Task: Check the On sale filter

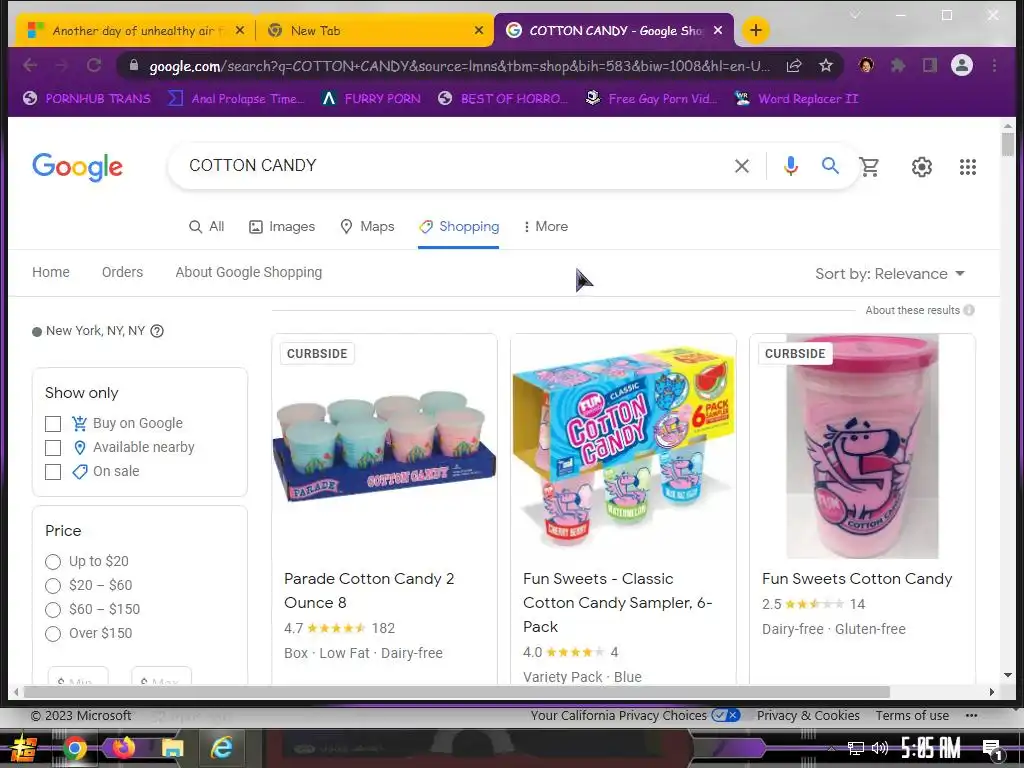Action: click(53, 472)
